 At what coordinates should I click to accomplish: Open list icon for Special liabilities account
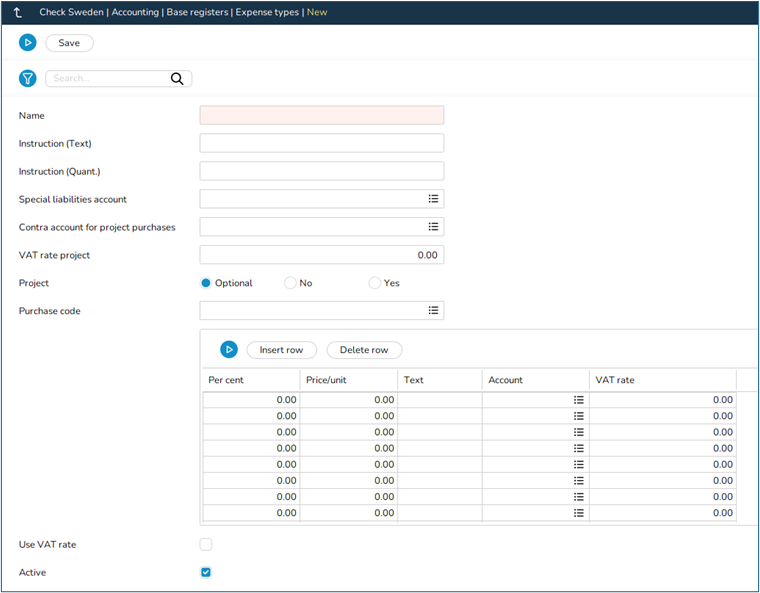point(433,199)
